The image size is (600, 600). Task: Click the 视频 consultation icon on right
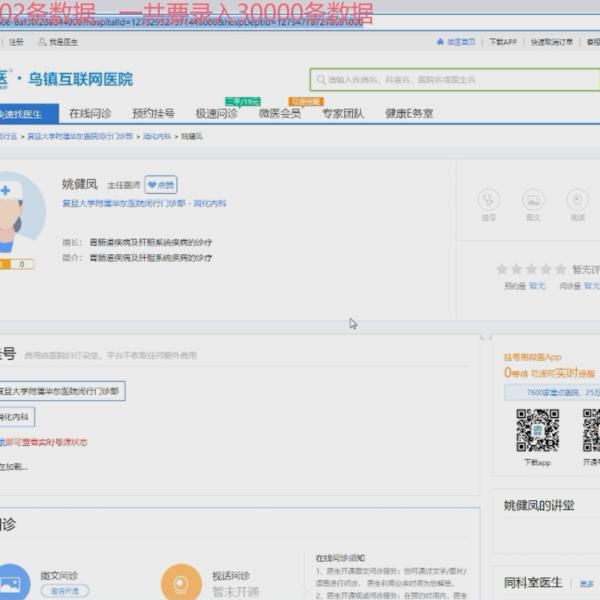[577, 200]
